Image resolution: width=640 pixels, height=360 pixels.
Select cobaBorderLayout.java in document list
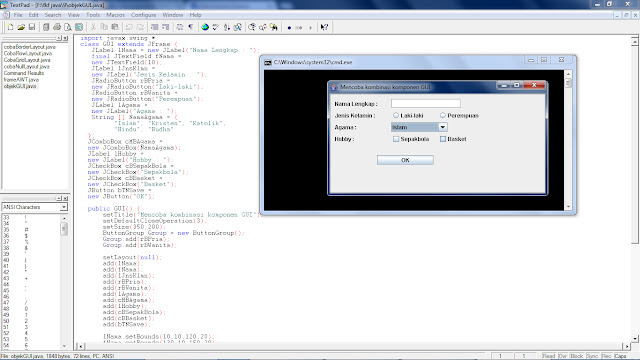pyautogui.click(x=29, y=47)
